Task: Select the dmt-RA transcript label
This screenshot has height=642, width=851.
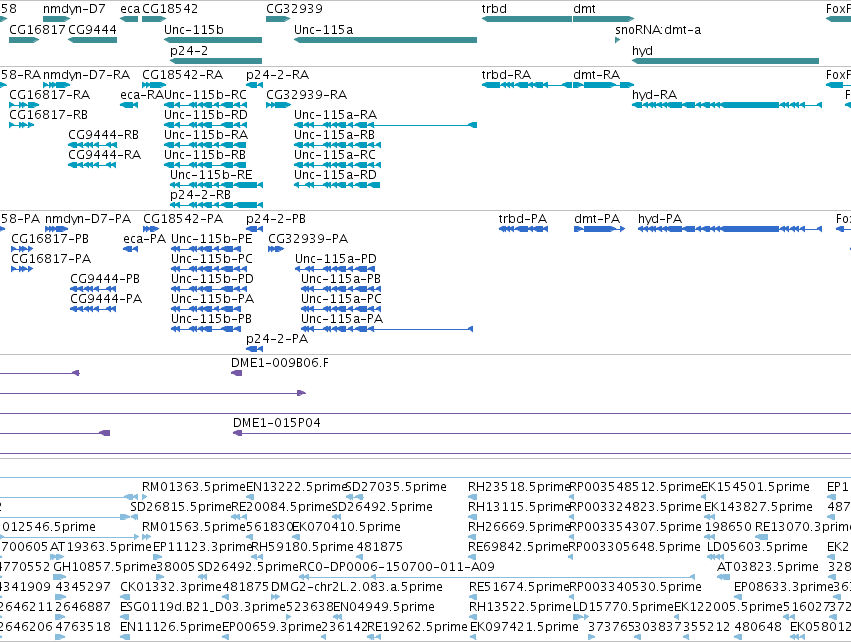Action: click(596, 75)
